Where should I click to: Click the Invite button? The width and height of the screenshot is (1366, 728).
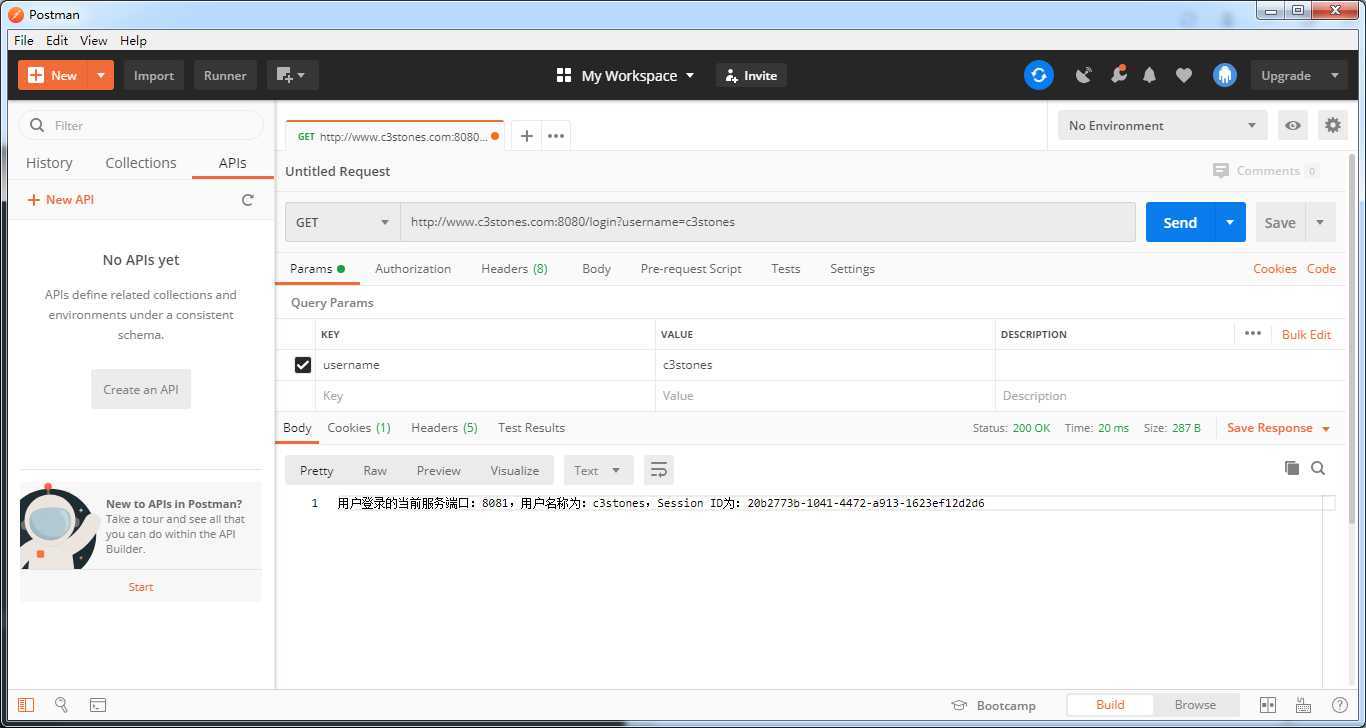point(751,75)
